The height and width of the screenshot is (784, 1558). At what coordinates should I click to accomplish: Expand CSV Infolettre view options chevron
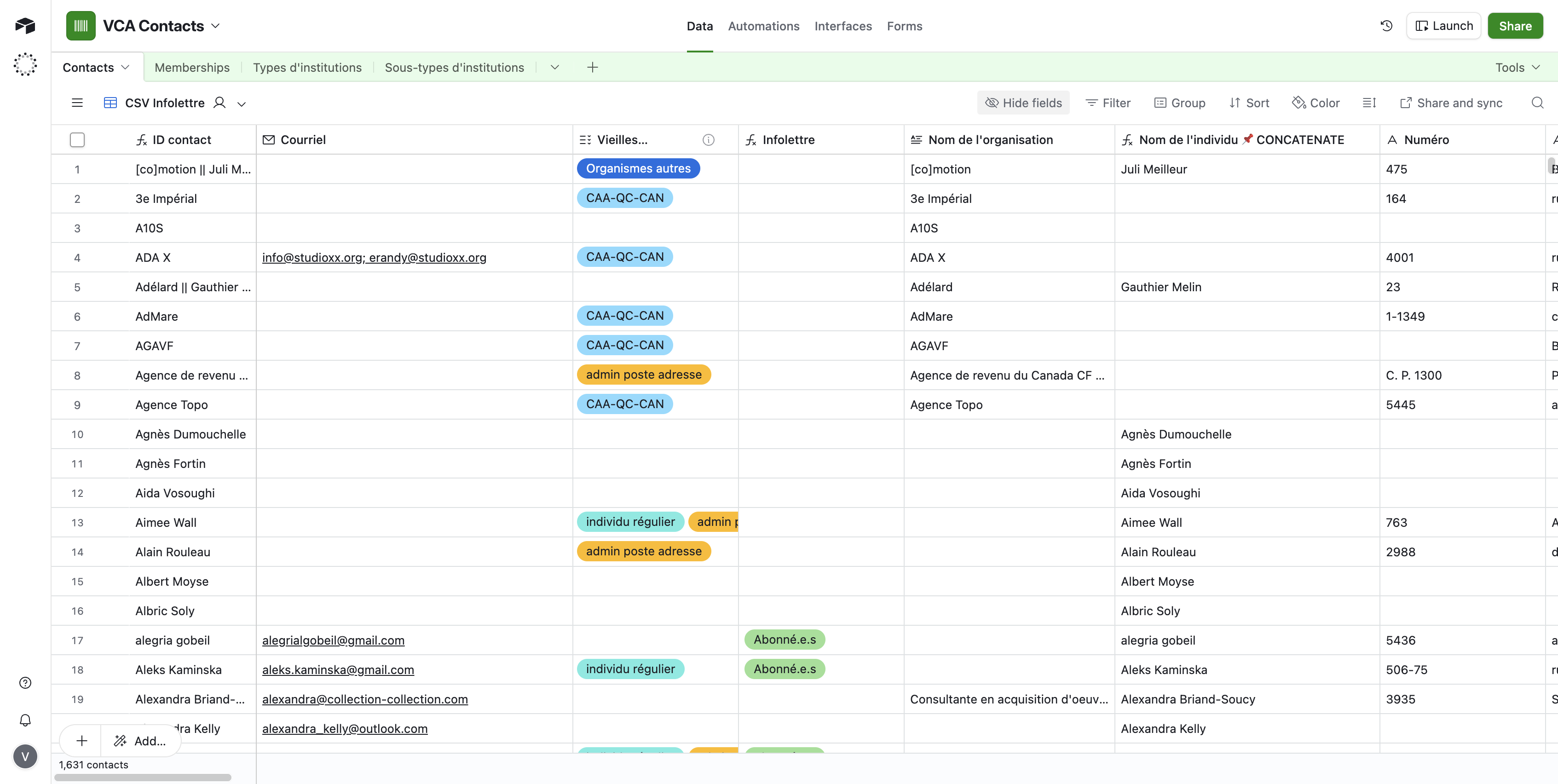[241, 104]
